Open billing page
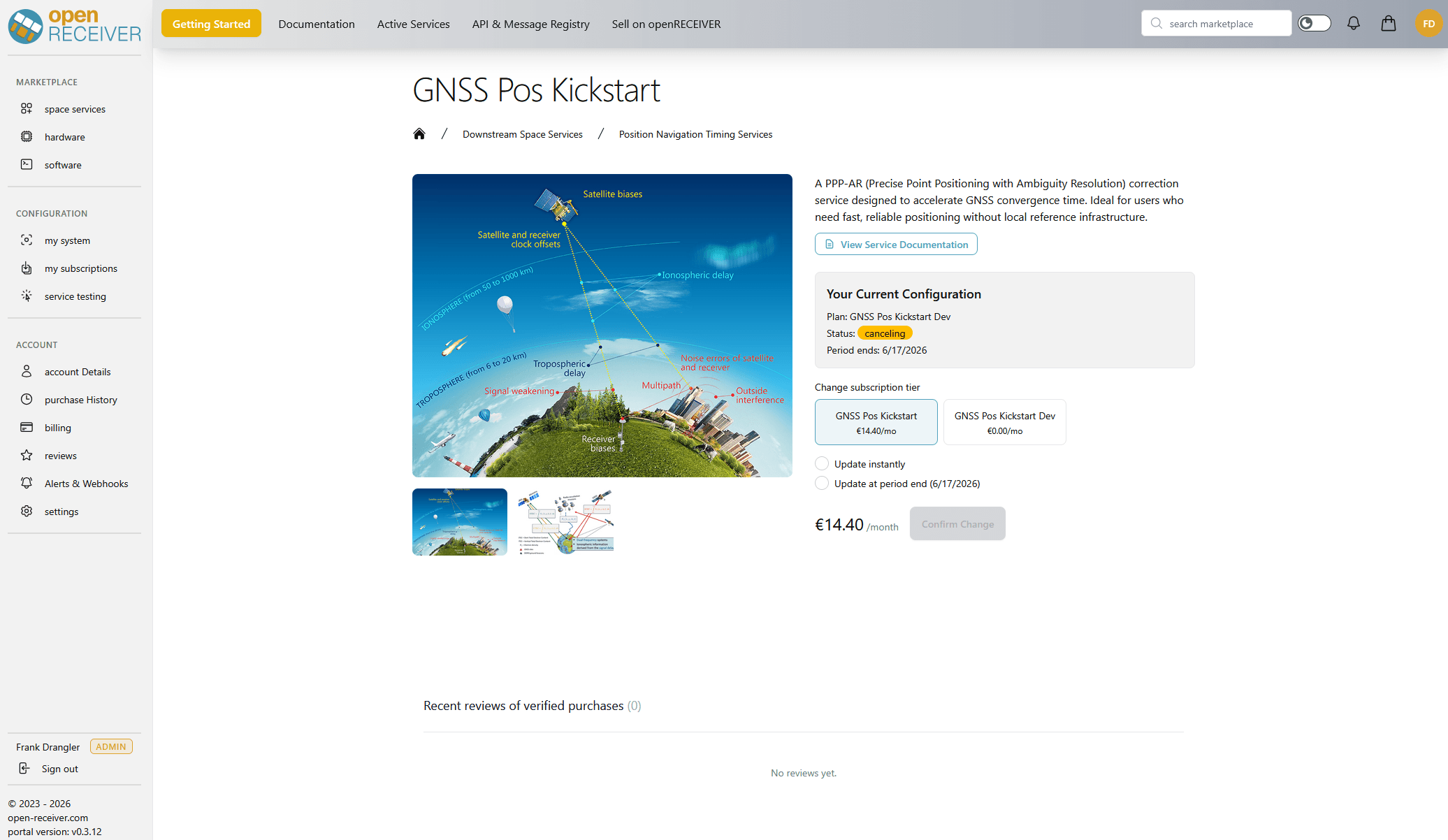 tap(58, 428)
